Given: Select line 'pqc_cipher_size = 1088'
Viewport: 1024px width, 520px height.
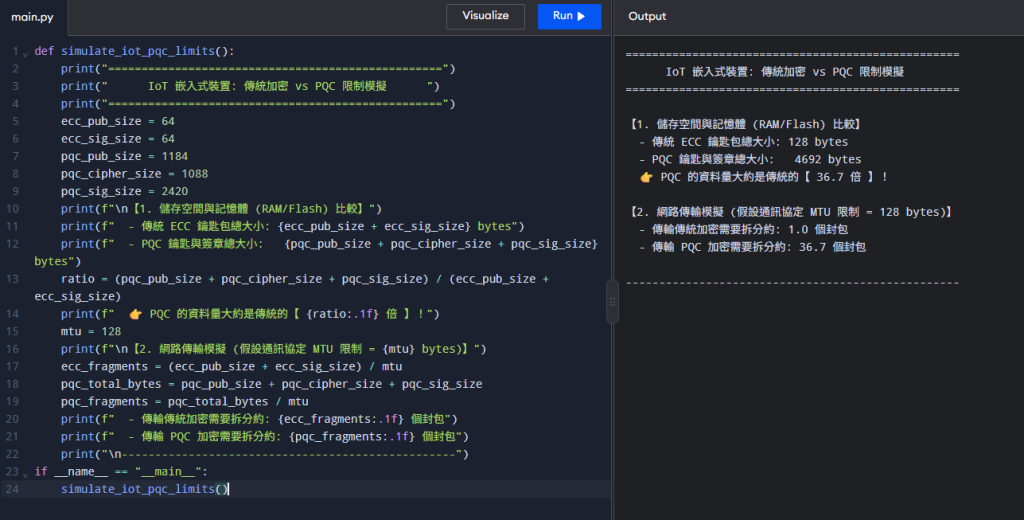Looking at the screenshot, I should click(135, 174).
